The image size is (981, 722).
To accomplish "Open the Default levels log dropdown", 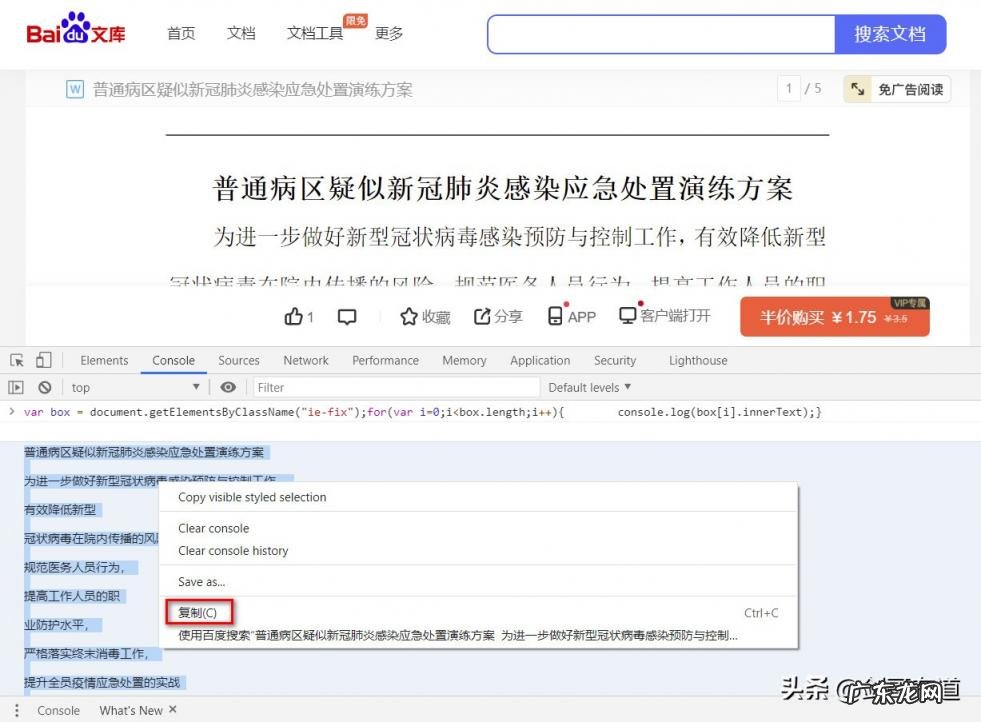I will (590, 387).
